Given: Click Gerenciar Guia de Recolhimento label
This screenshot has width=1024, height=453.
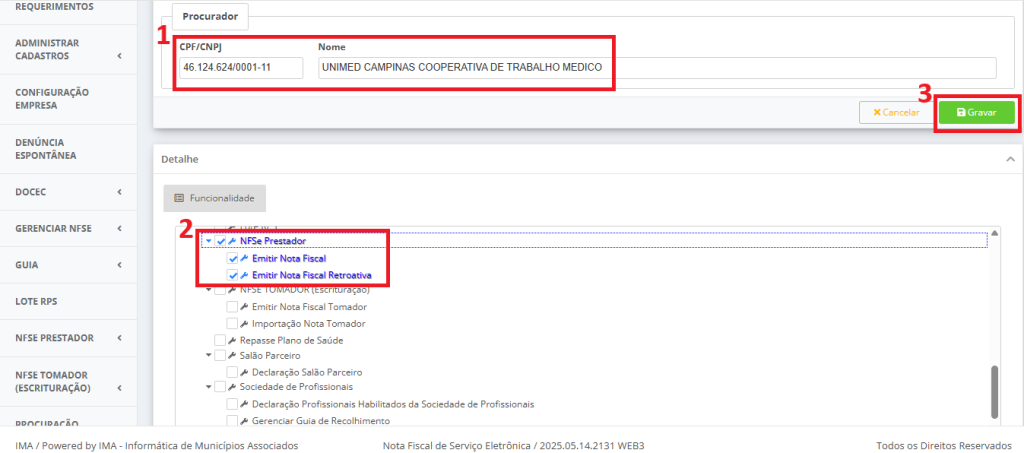Looking at the screenshot, I should point(321,420).
